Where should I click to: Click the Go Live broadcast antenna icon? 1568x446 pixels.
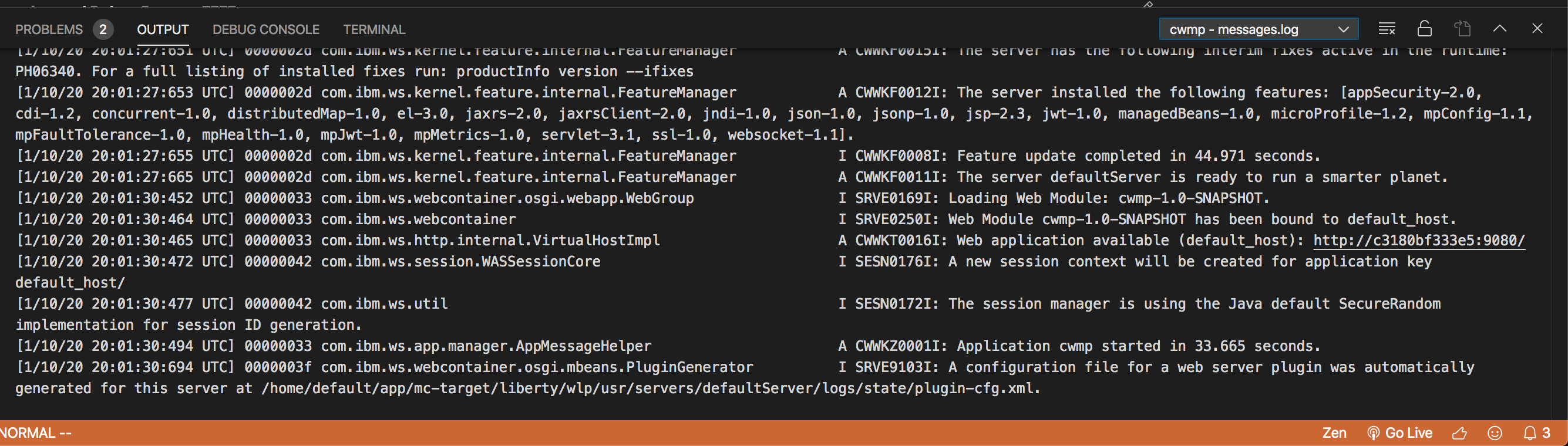(1373, 433)
